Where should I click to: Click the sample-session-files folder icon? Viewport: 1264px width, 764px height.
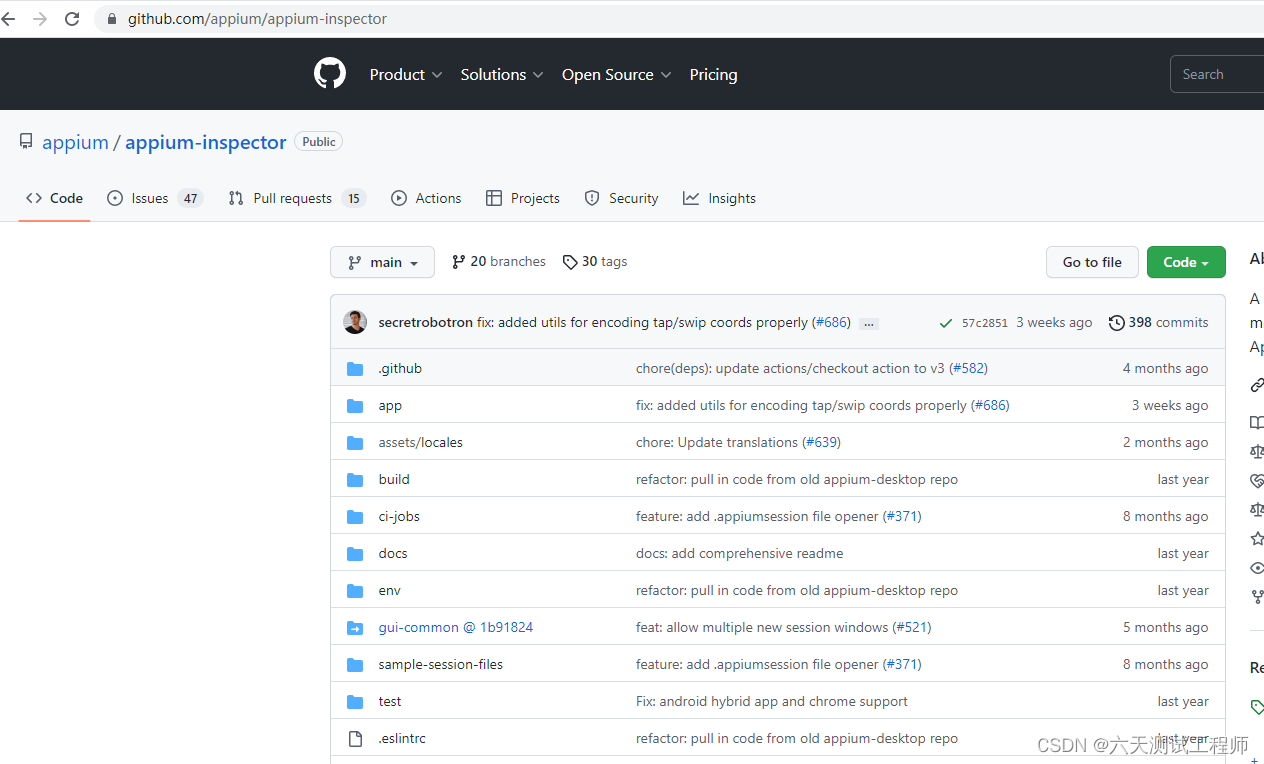[x=355, y=665]
